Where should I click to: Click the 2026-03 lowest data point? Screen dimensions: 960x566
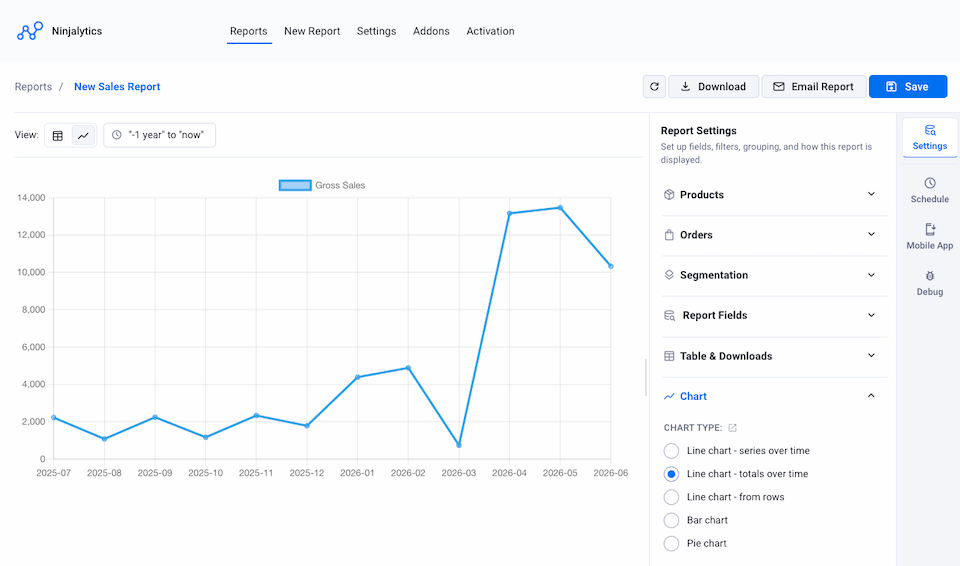pos(459,445)
